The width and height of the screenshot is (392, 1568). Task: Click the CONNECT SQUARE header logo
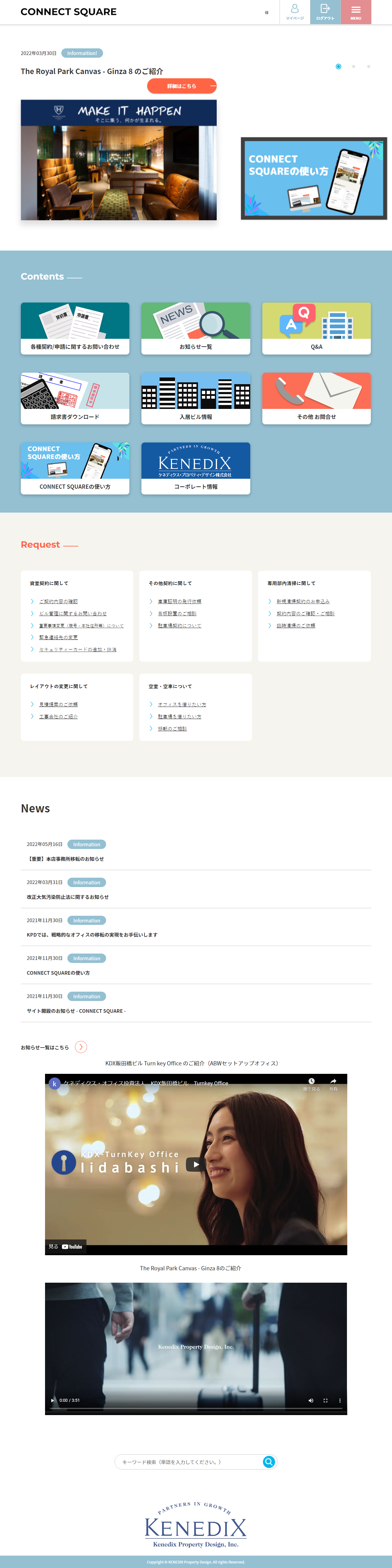[69, 11]
